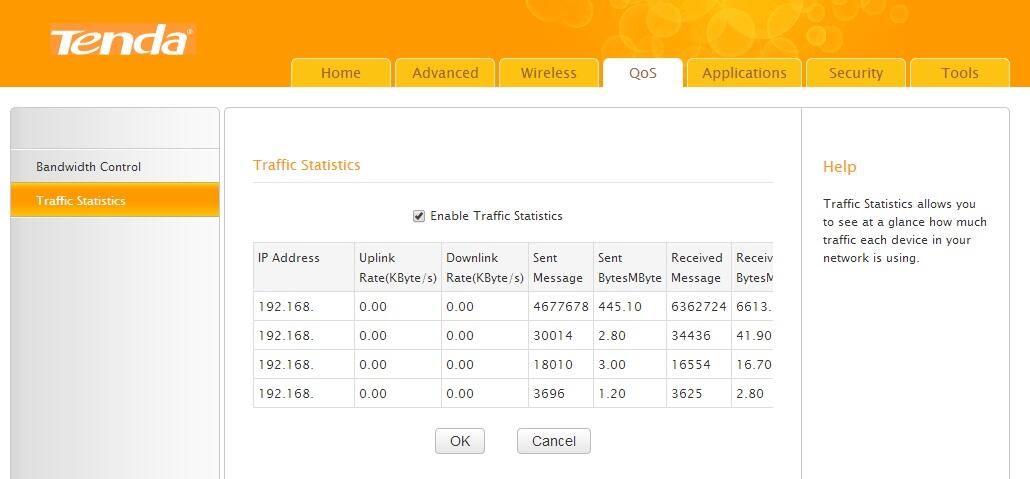Click the OK button

pyautogui.click(x=460, y=441)
